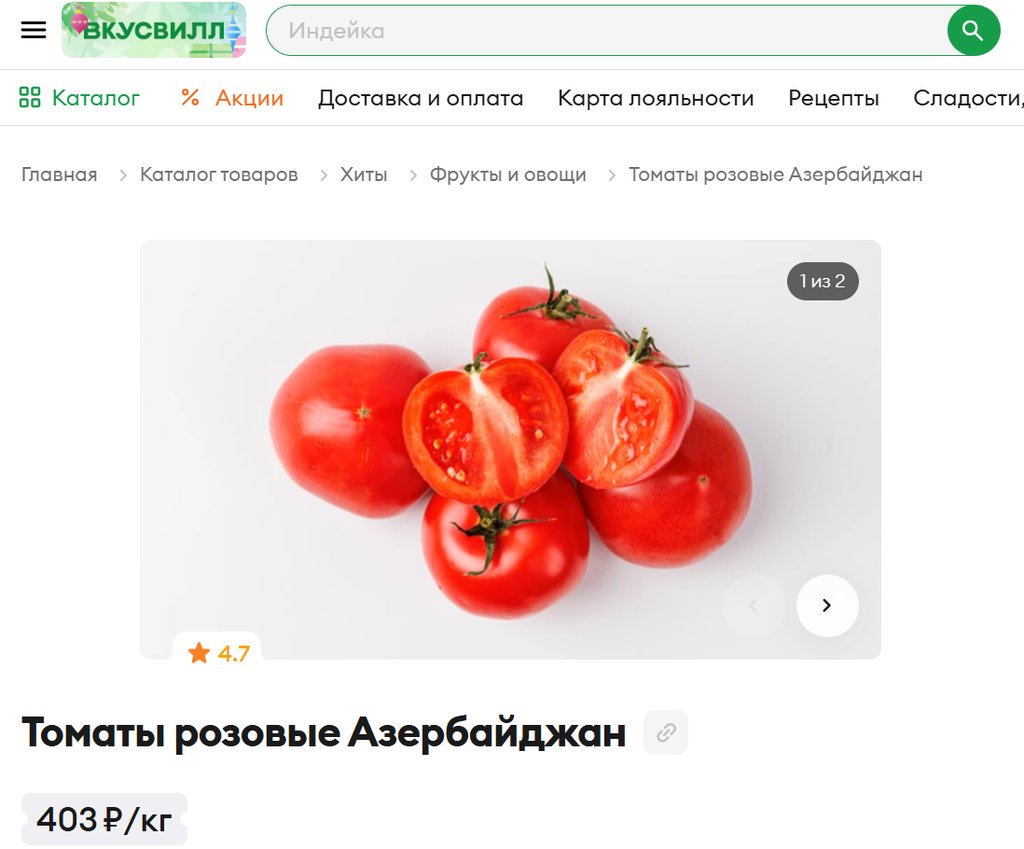Go to Рецепты section

pyautogui.click(x=833, y=98)
